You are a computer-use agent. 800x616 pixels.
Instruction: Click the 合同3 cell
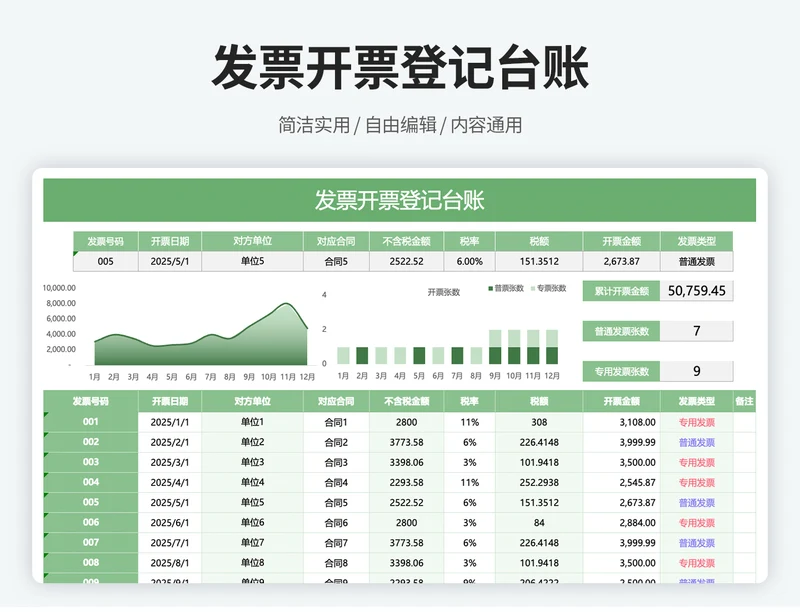pyautogui.click(x=336, y=462)
